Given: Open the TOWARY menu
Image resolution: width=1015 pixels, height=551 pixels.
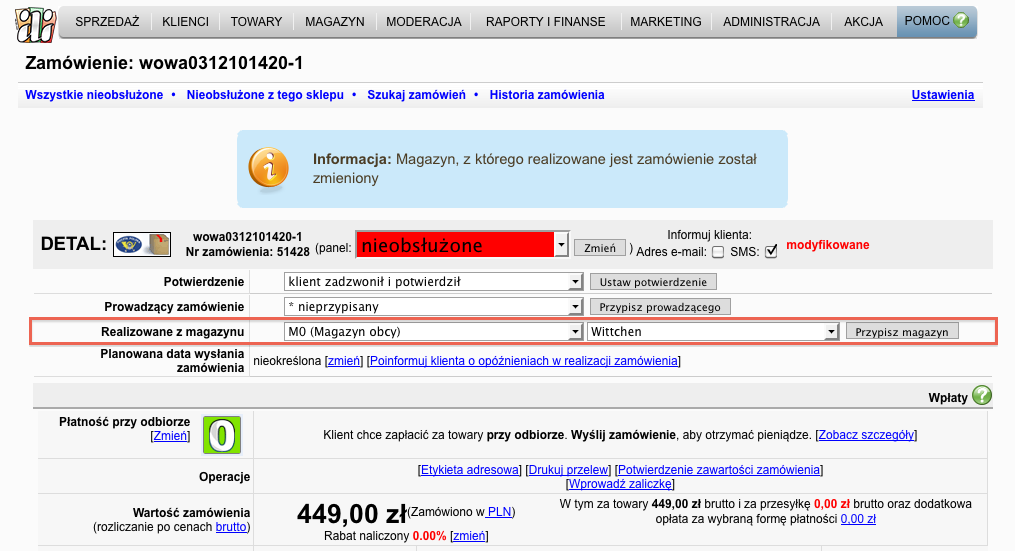Looking at the screenshot, I should (x=256, y=21).
